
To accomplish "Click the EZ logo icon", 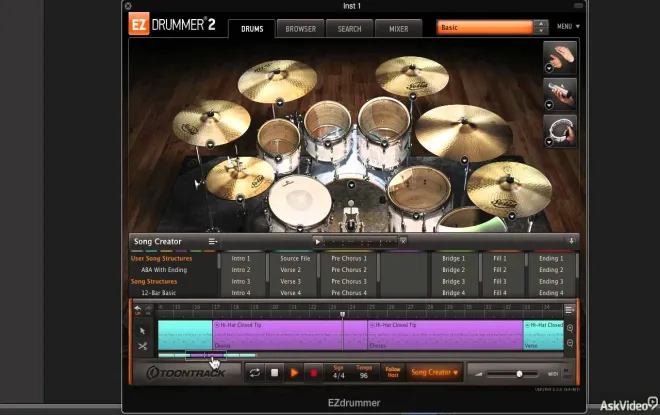I will click(138, 24).
